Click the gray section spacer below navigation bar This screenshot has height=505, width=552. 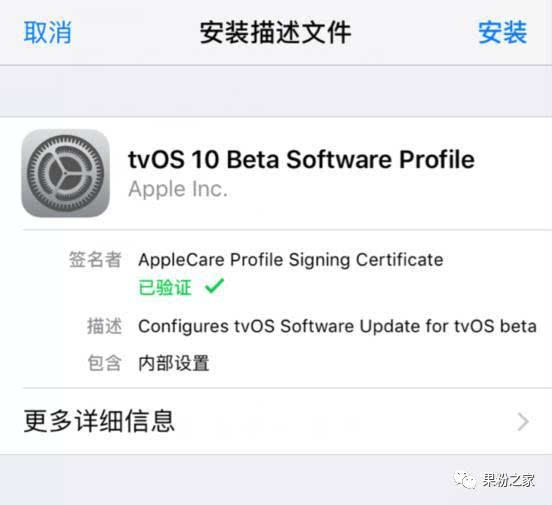tap(276, 91)
